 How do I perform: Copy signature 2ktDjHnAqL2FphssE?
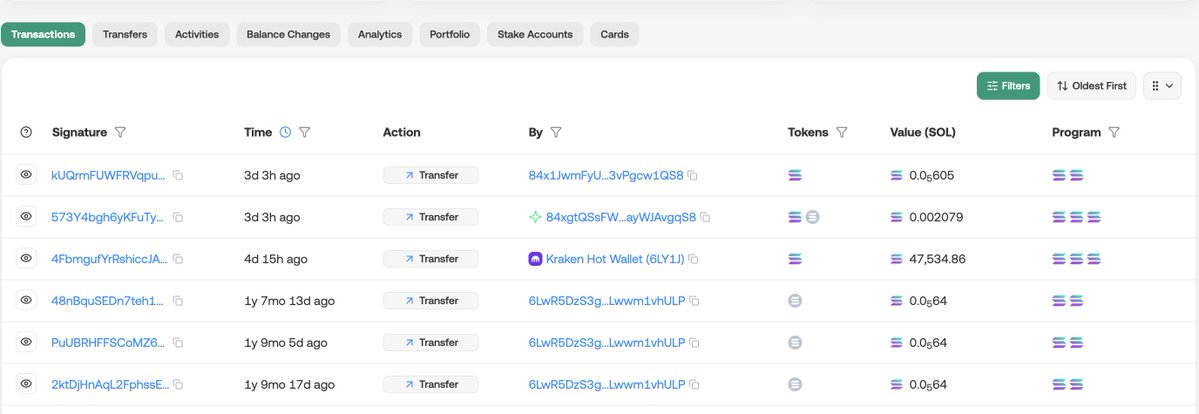(178, 384)
